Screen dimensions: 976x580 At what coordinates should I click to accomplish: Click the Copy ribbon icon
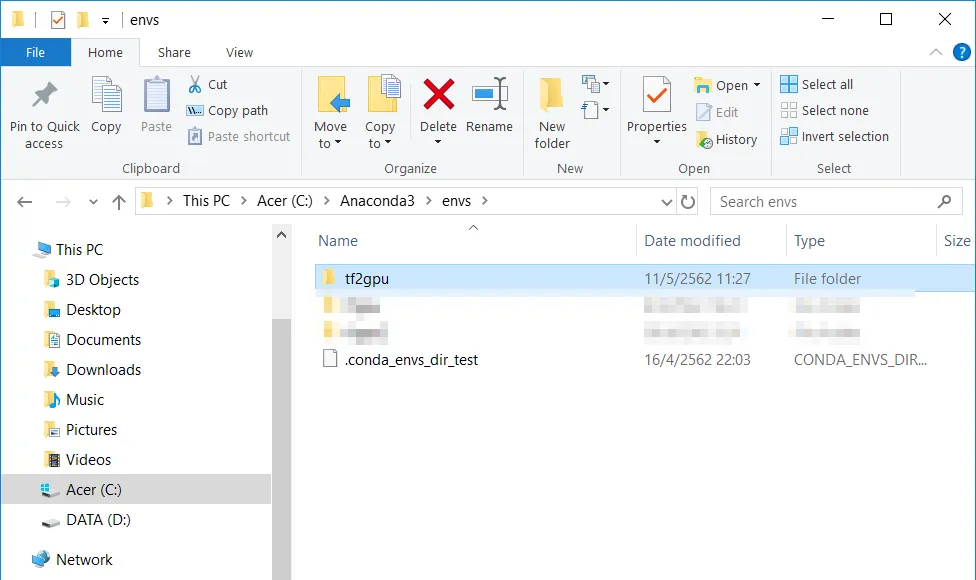tap(106, 95)
